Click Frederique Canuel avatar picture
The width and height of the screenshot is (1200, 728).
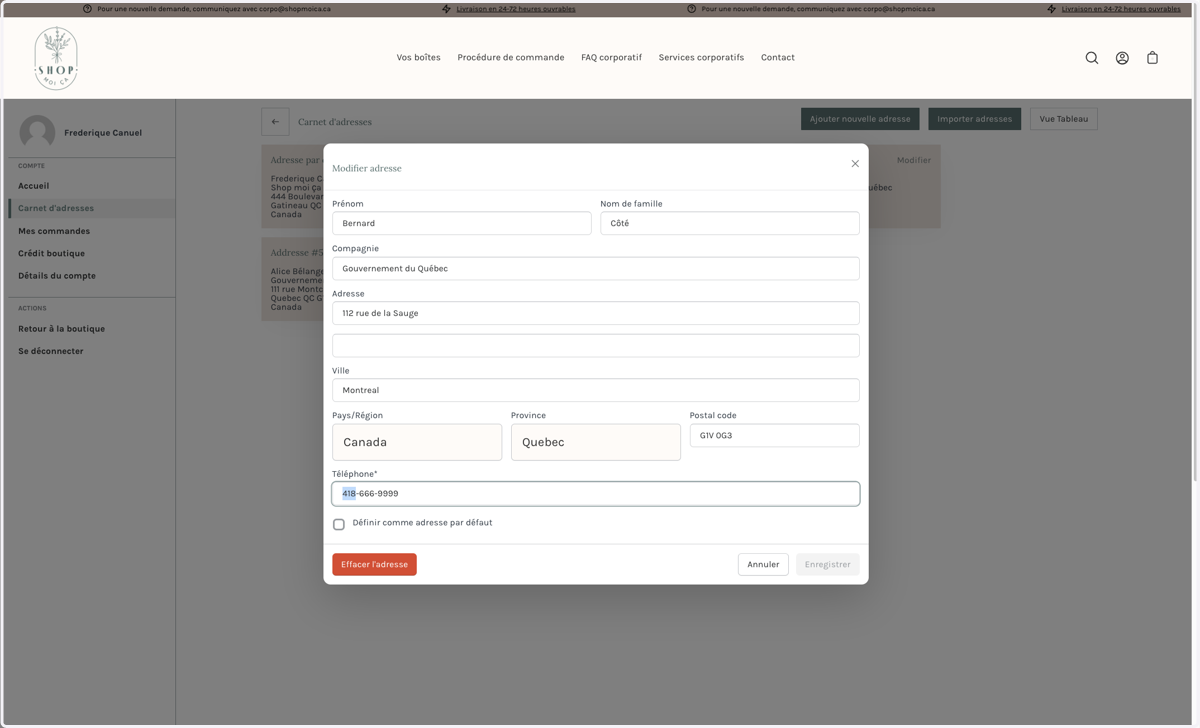click(37, 133)
